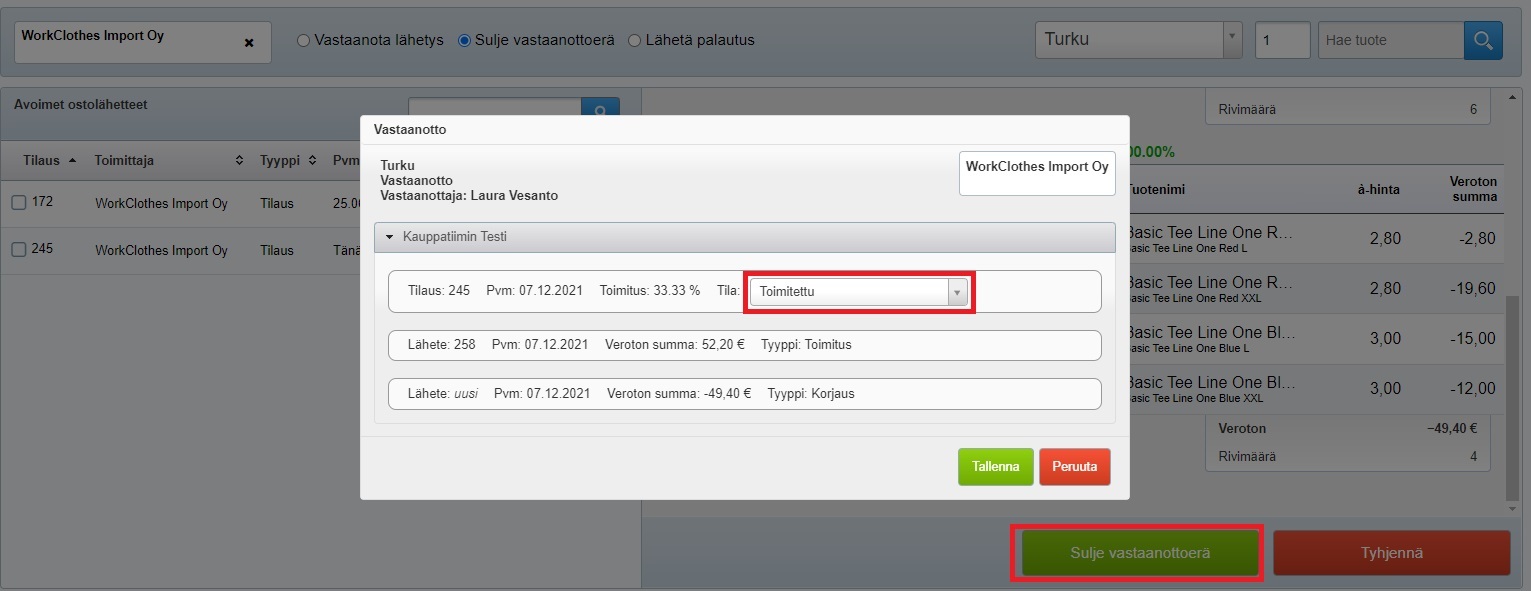Tick the checkbox for order 172
Viewport: 1531px width, 591px height.
19,203
